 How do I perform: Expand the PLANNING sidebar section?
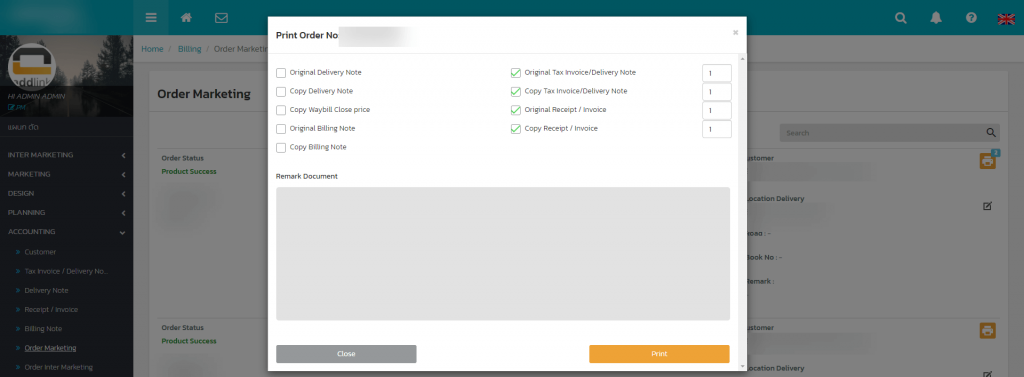(67, 213)
